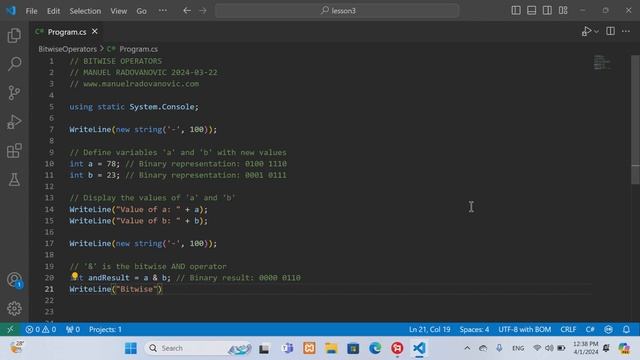Go back with the left arrow
This screenshot has height=360, width=640.
[x=187, y=11]
